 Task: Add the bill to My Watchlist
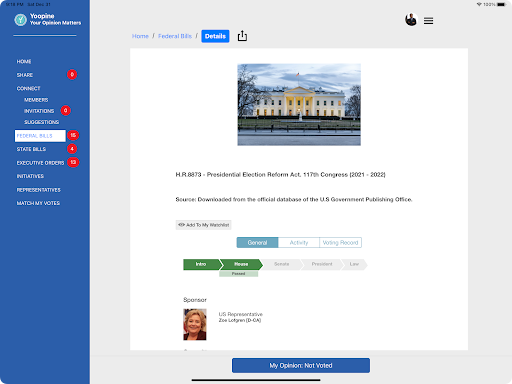click(x=203, y=225)
